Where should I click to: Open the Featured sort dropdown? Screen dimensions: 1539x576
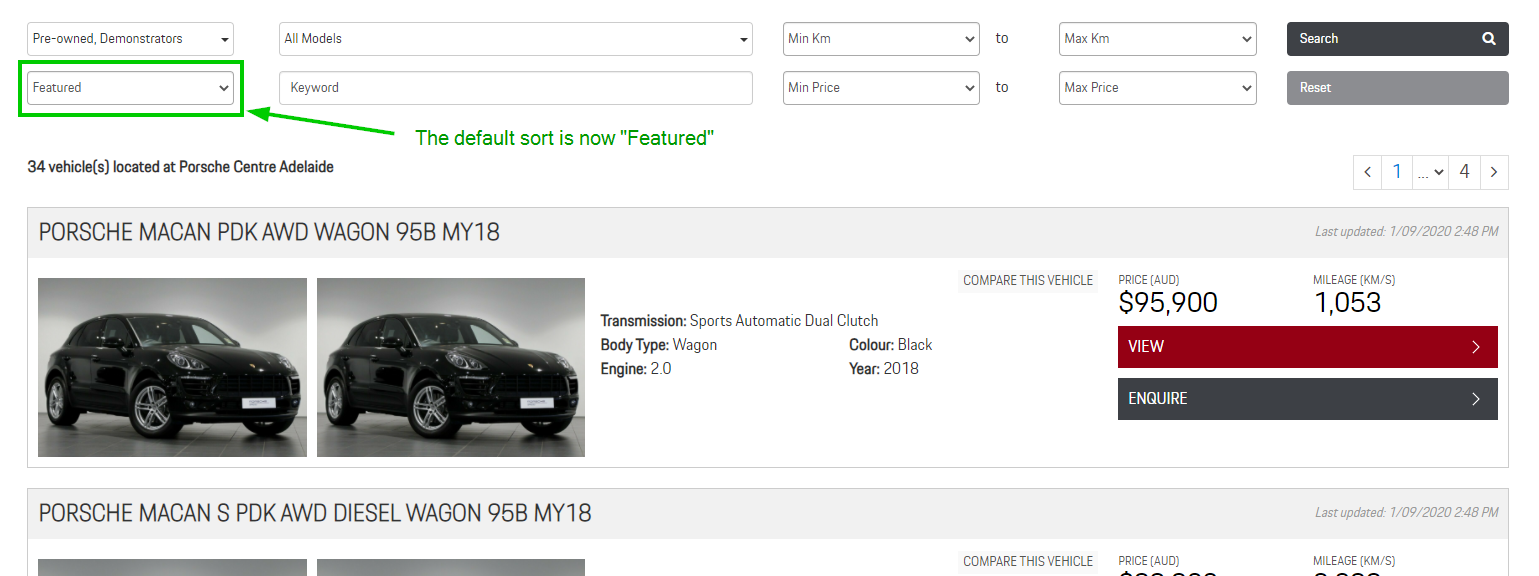(x=130, y=87)
